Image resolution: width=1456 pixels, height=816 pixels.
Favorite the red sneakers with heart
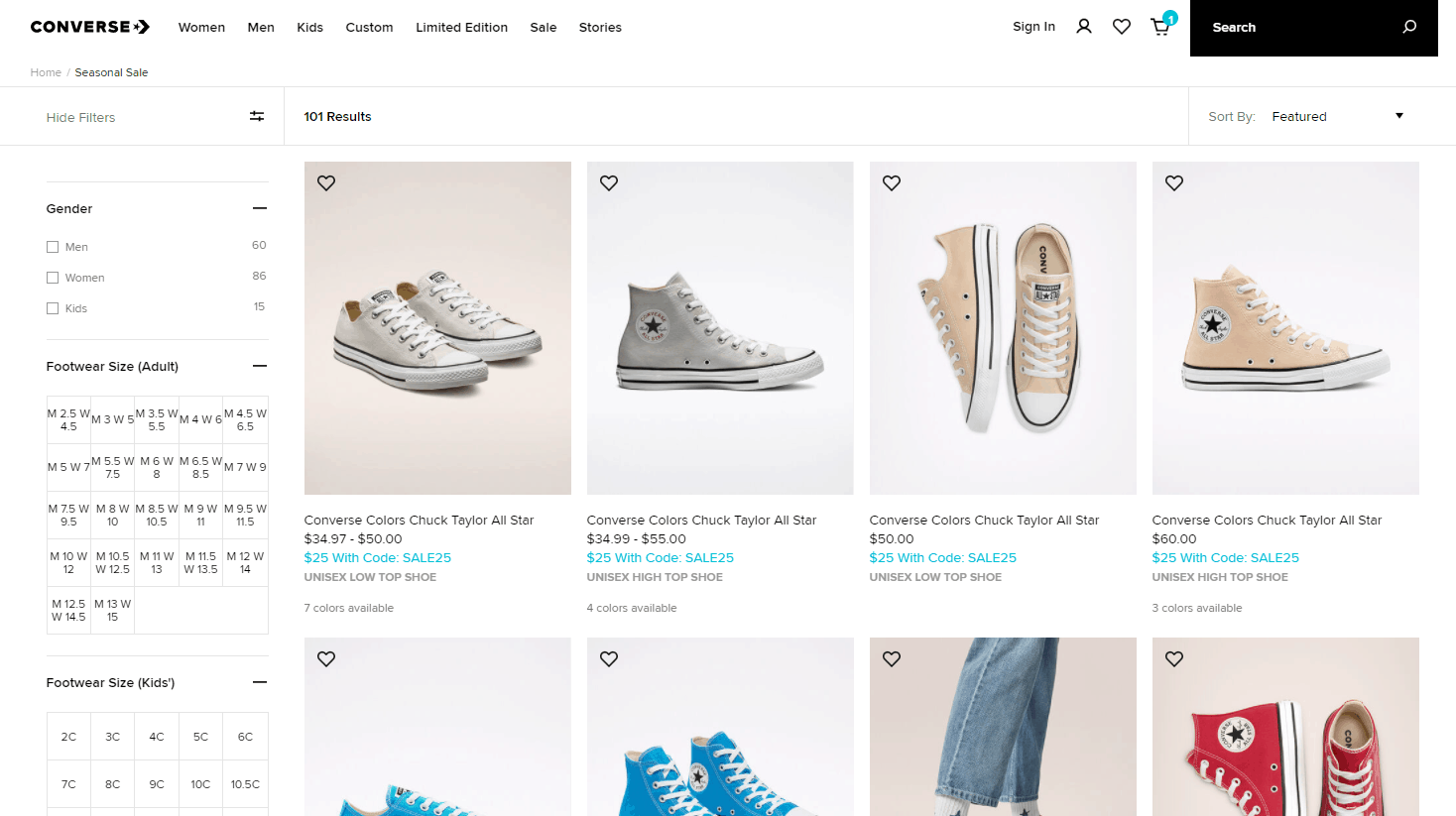click(x=1174, y=658)
